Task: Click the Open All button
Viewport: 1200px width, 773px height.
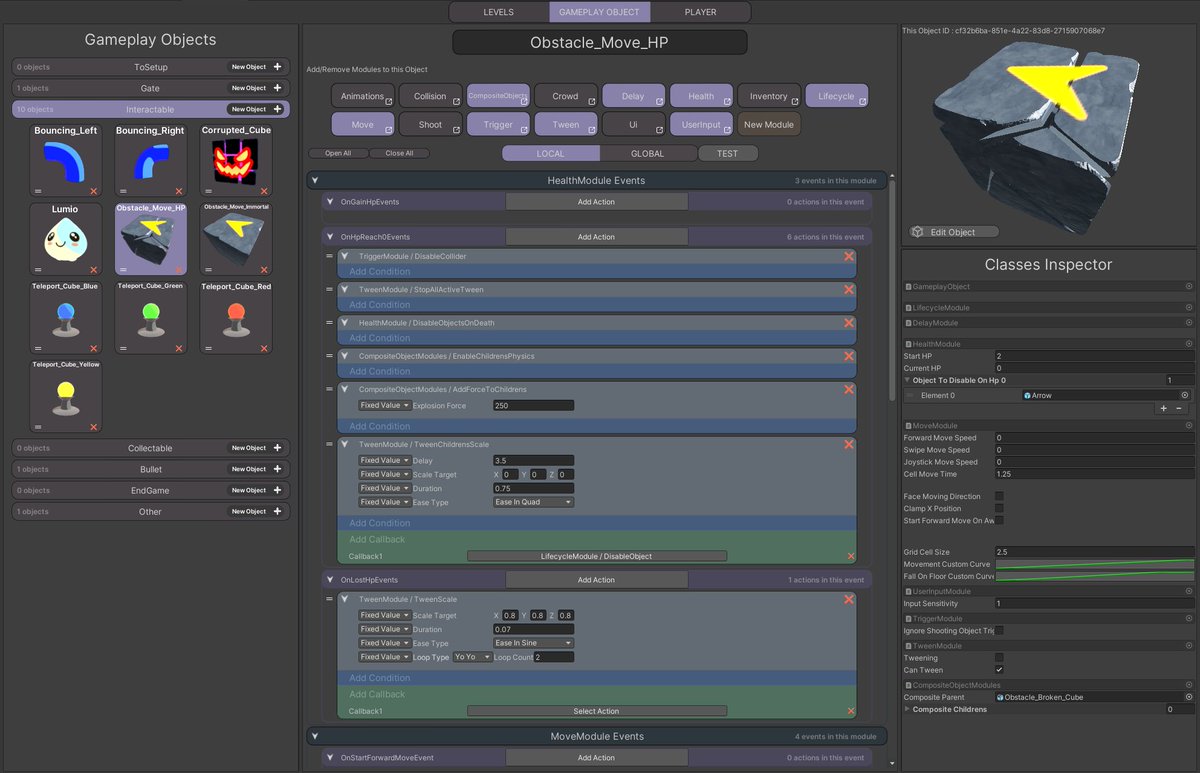Action: coord(338,153)
